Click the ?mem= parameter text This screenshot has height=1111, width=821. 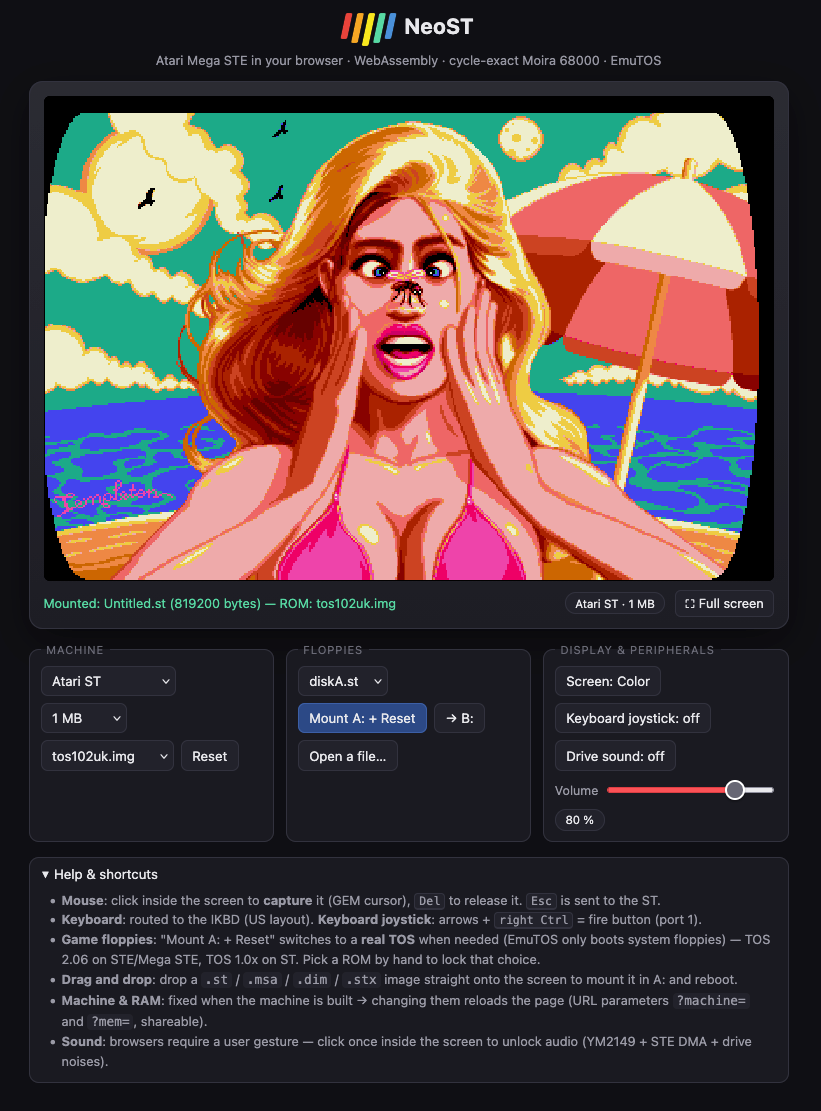click(111, 1022)
